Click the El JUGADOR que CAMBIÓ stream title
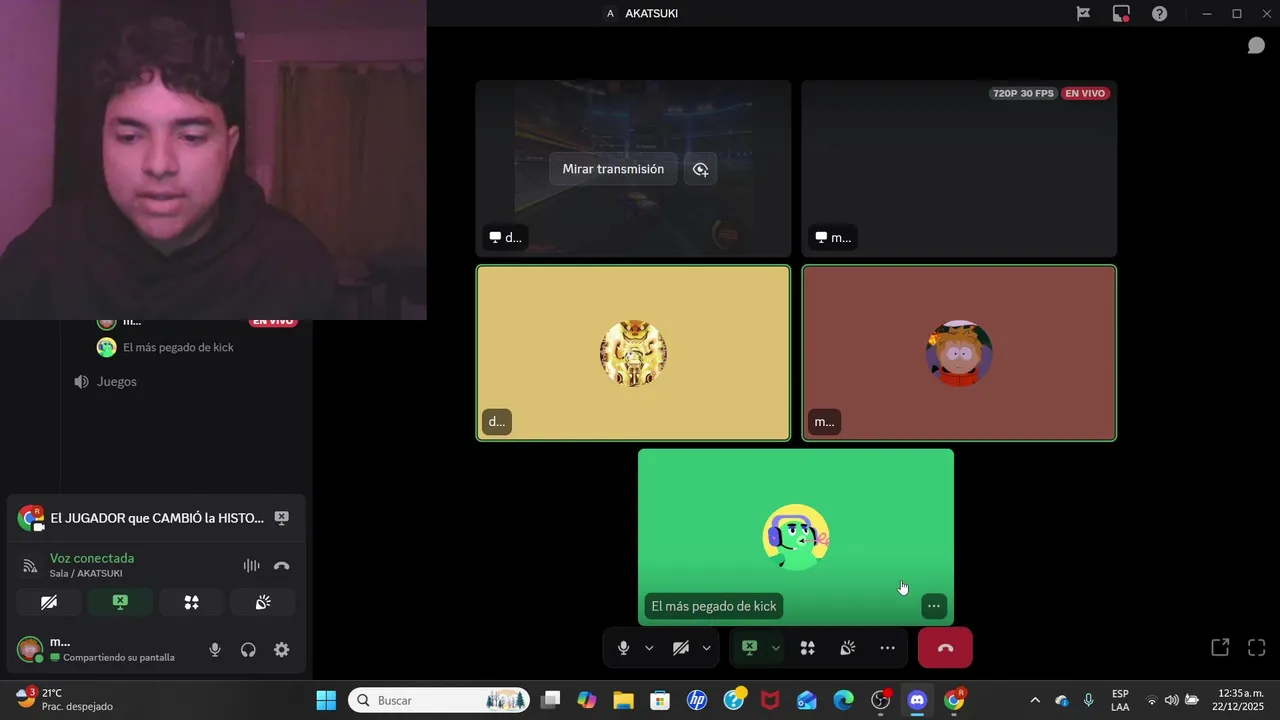The height and width of the screenshot is (720, 1280). coord(157,518)
